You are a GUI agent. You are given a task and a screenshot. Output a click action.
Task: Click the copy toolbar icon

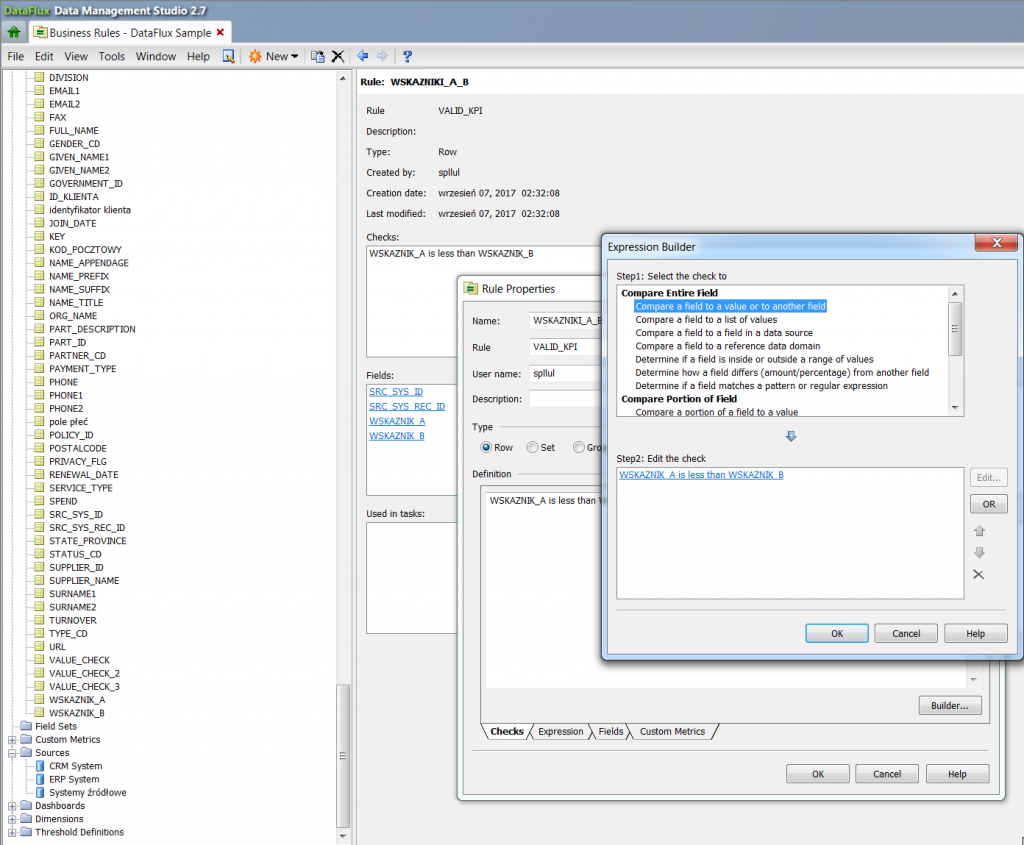(317, 57)
